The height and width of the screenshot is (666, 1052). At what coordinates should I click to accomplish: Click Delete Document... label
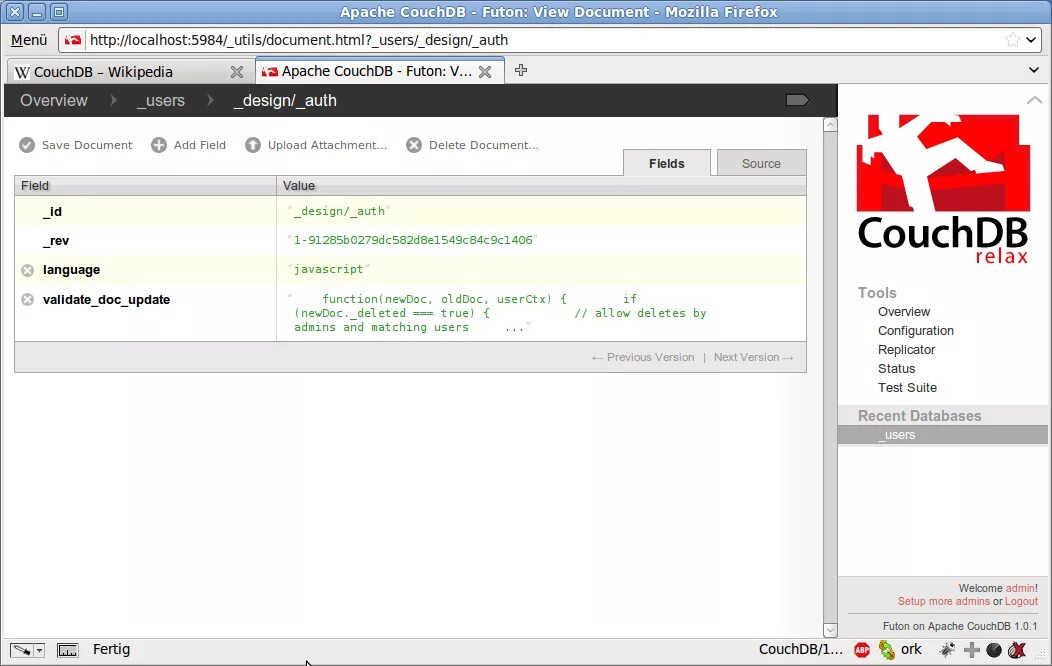pos(484,145)
